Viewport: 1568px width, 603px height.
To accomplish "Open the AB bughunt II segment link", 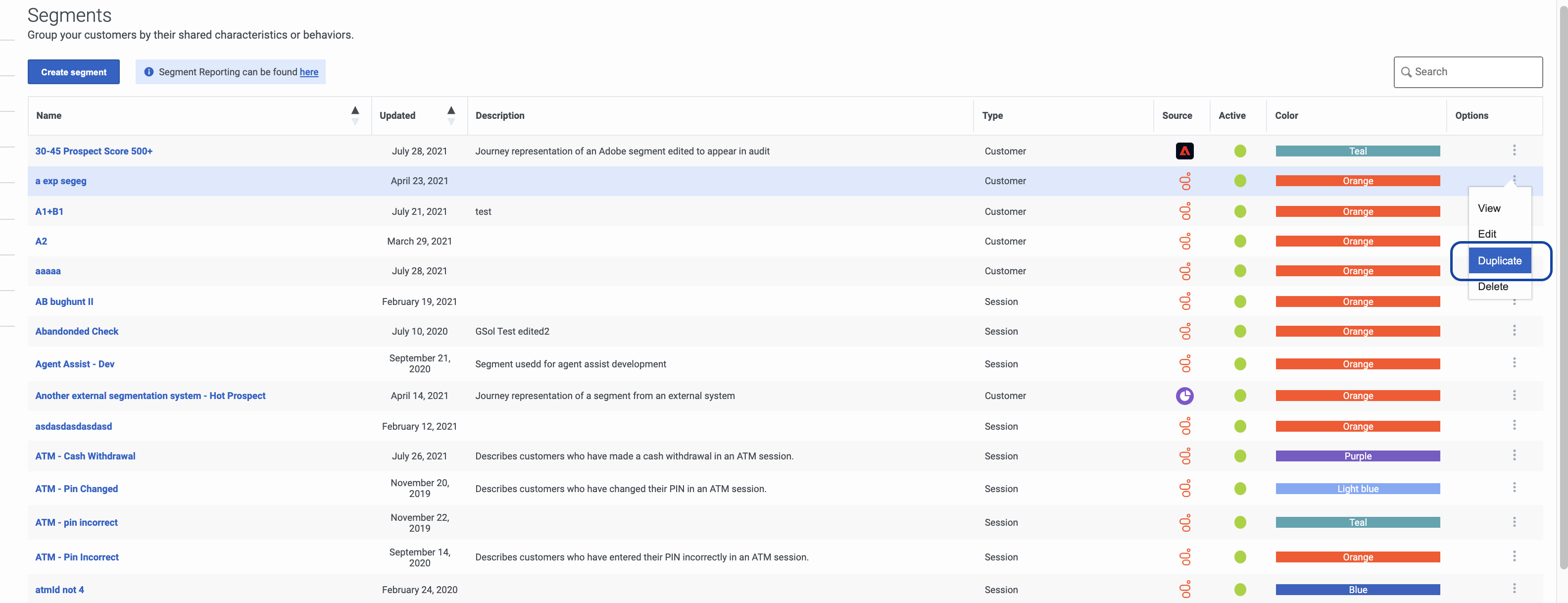I will 64,301.
